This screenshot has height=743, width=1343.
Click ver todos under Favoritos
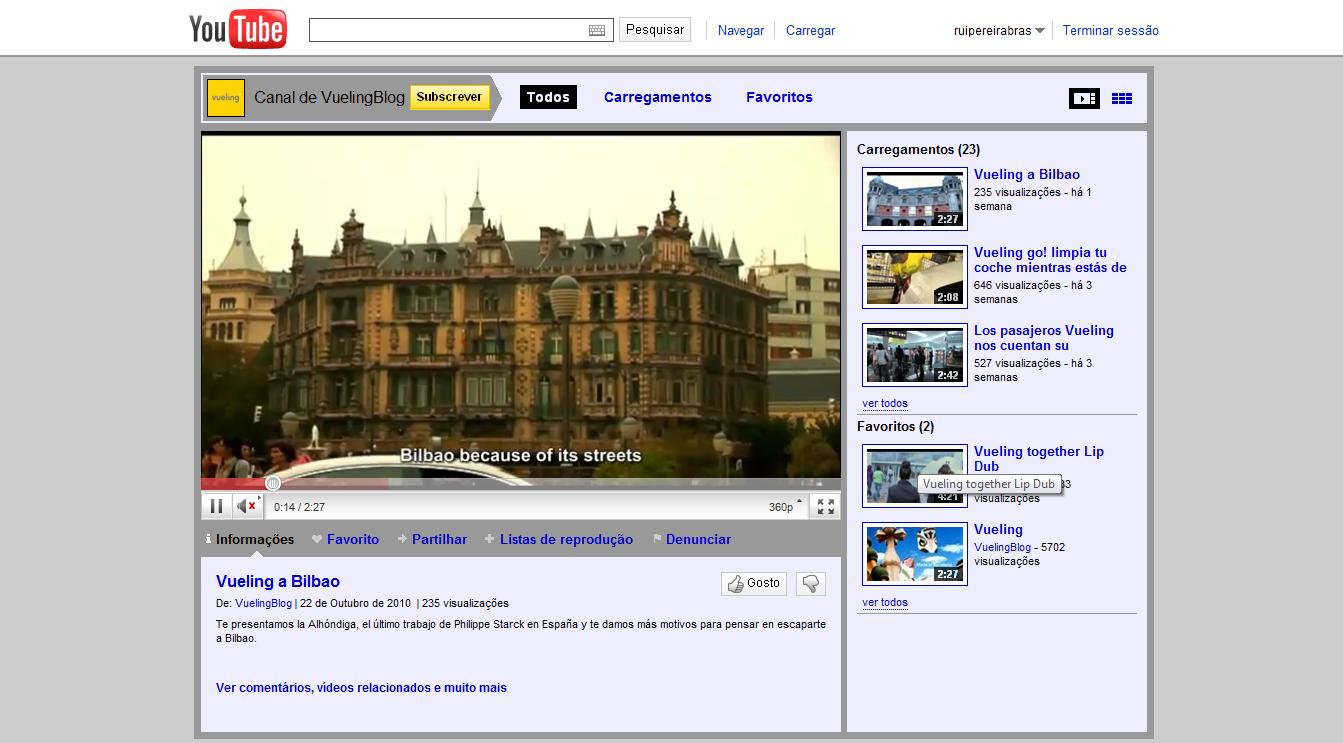[885, 602]
